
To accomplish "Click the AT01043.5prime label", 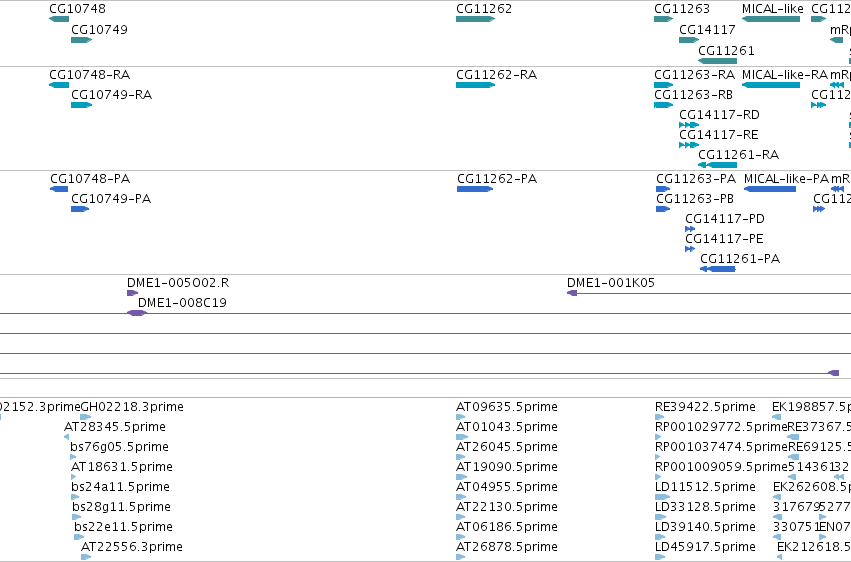I will tap(507, 427).
